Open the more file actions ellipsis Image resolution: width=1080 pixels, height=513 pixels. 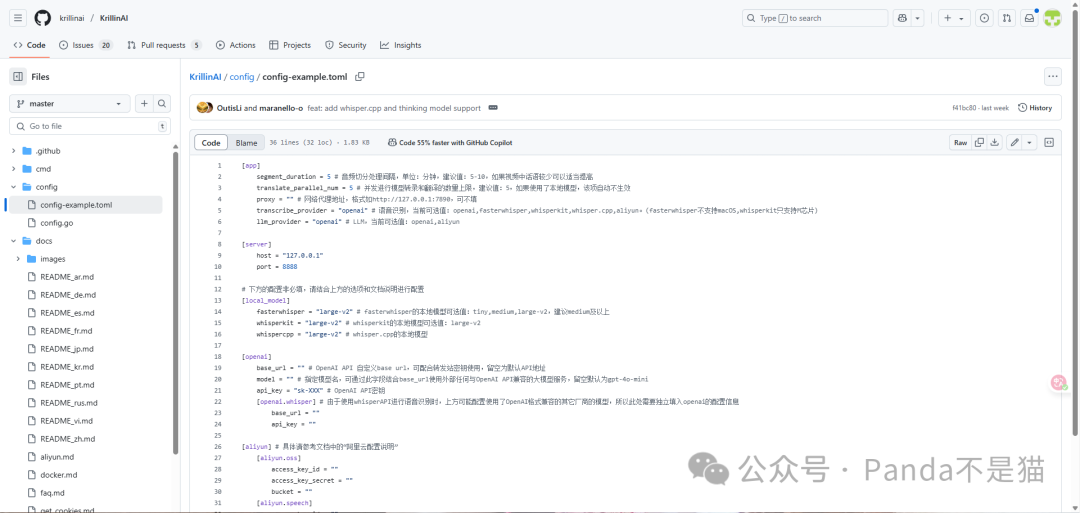pos(1052,76)
